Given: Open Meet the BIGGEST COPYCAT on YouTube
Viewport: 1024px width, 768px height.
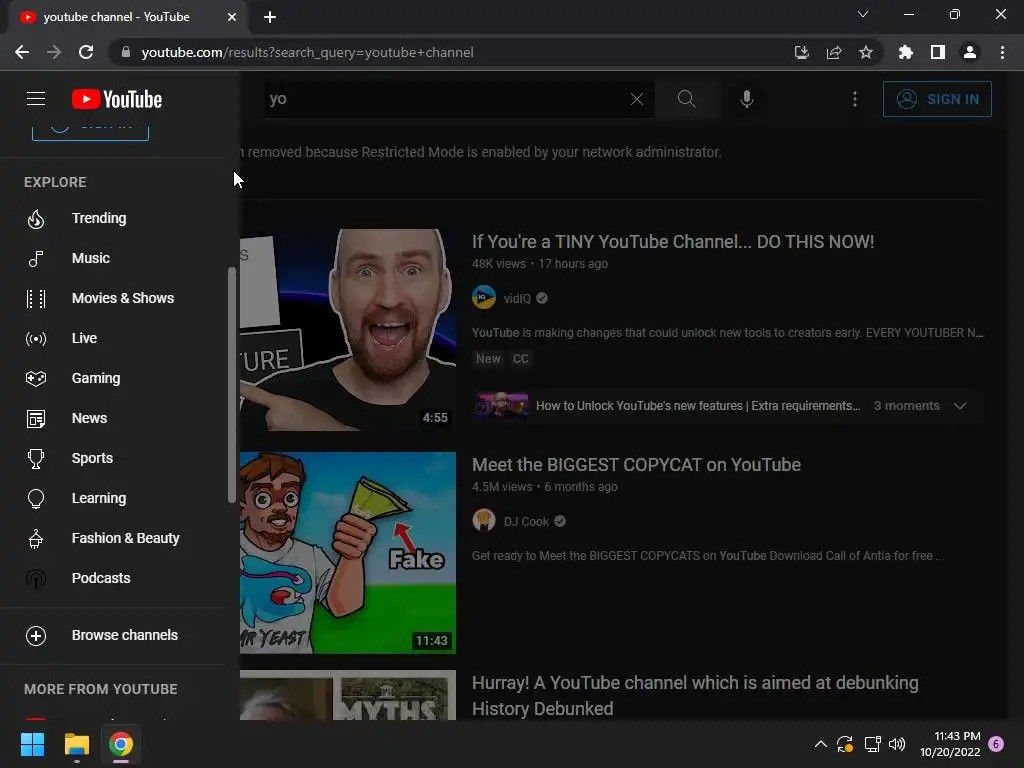Looking at the screenshot, I should [x=636, y=464].
